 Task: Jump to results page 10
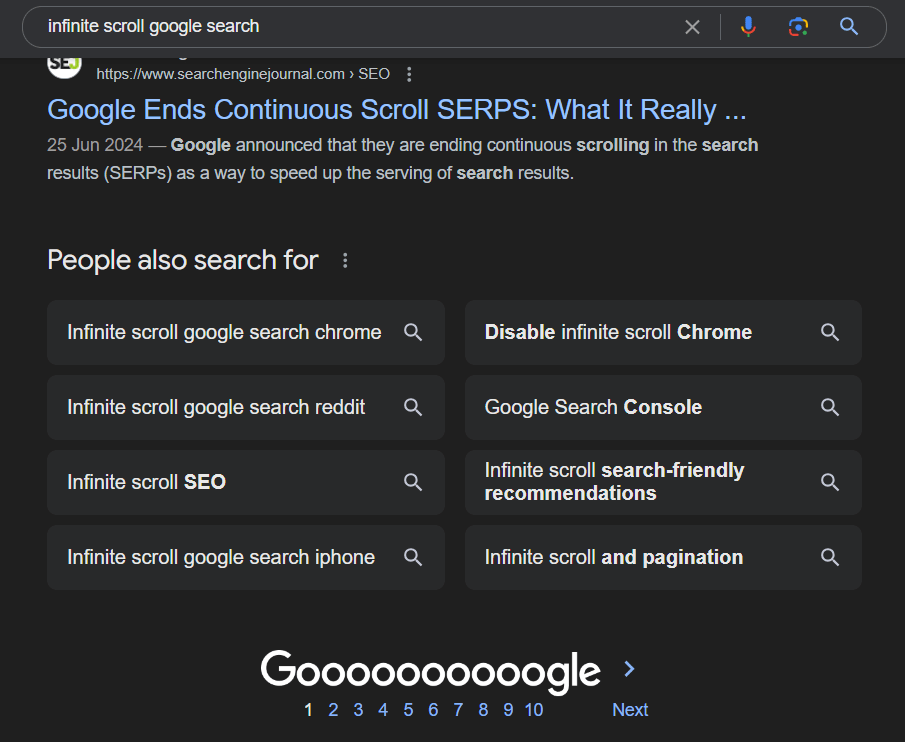(534, 710)
